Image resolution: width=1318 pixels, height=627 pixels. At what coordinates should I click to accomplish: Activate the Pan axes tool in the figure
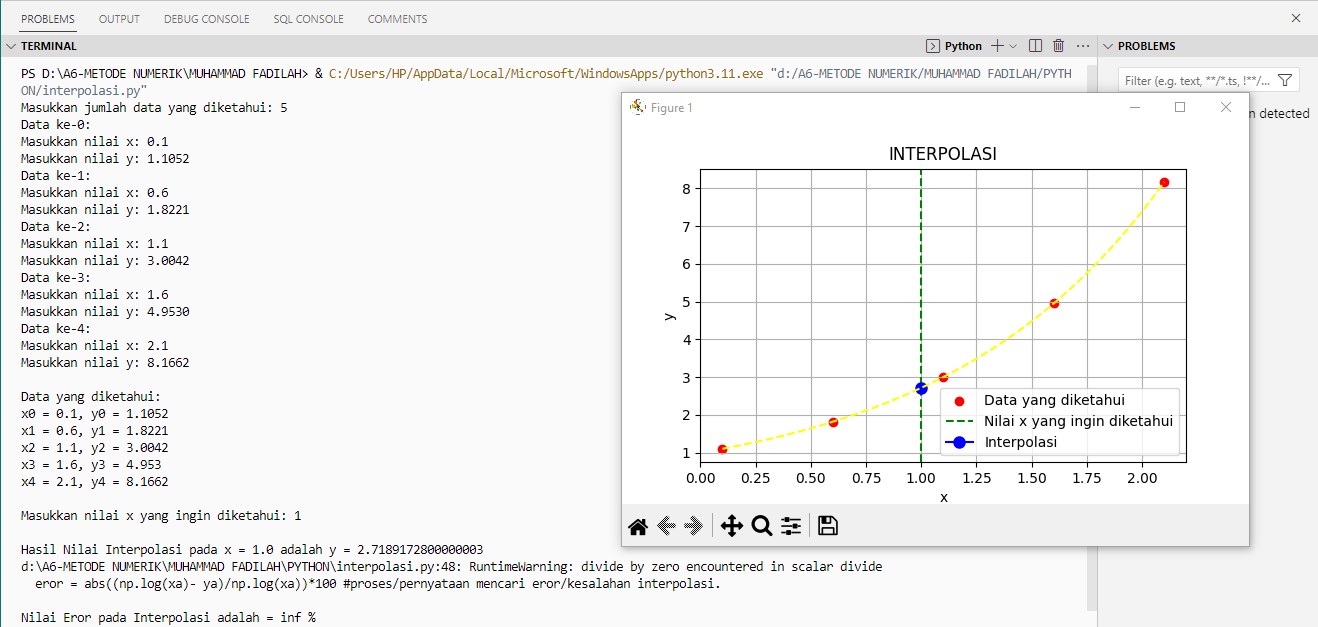click(x=731, y=526)
